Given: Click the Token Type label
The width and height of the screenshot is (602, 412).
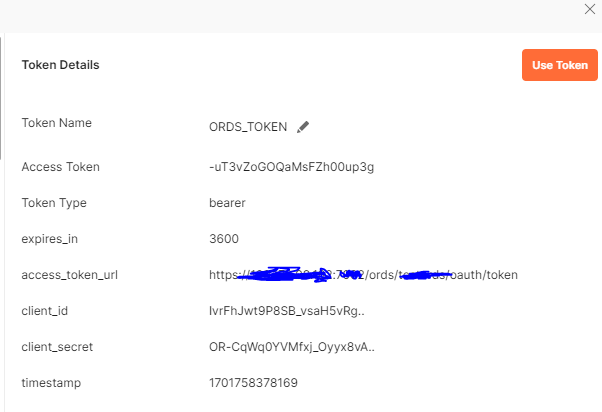Looking at the screenshot, I should [54, 203].
